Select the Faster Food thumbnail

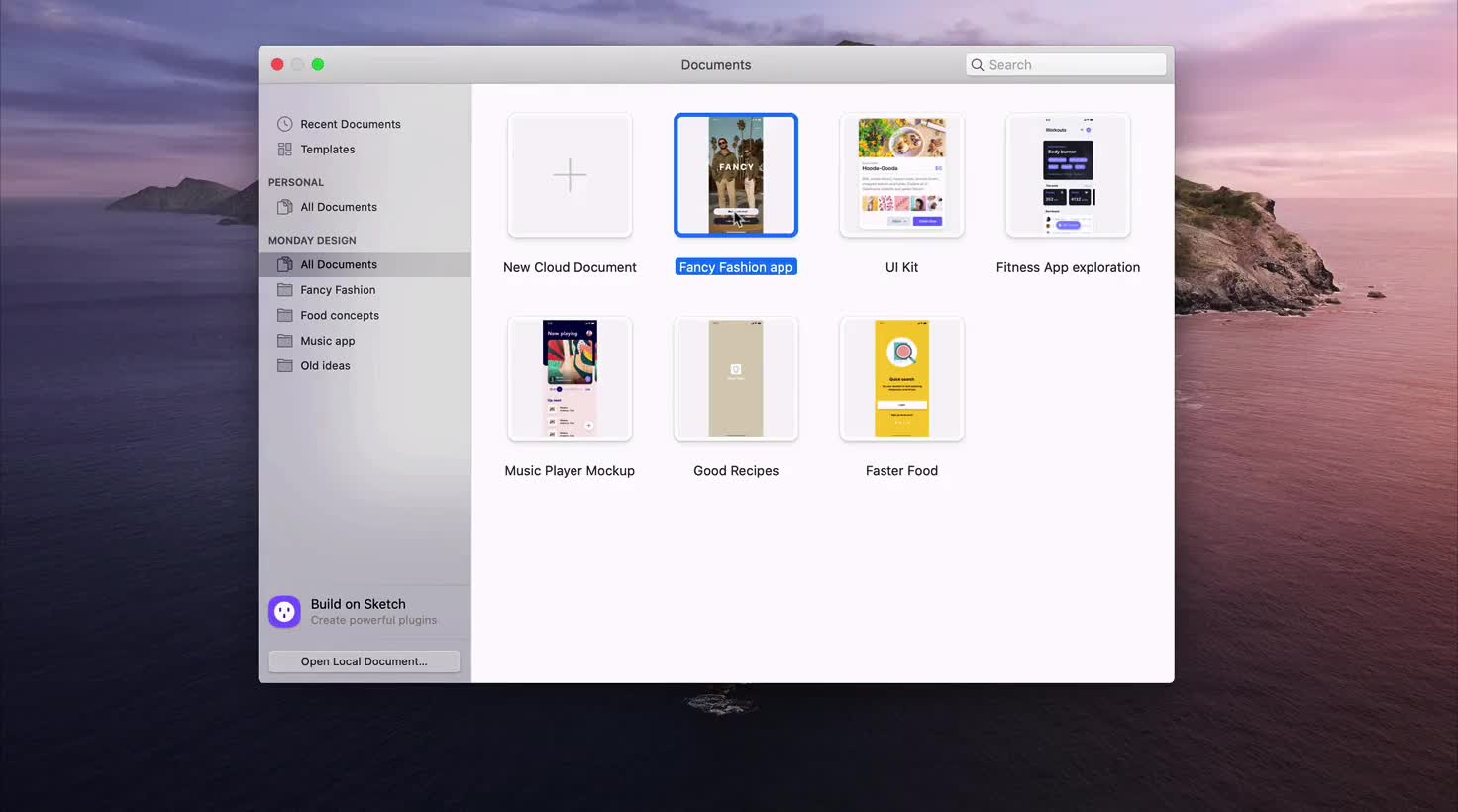[x=901, y=378]
